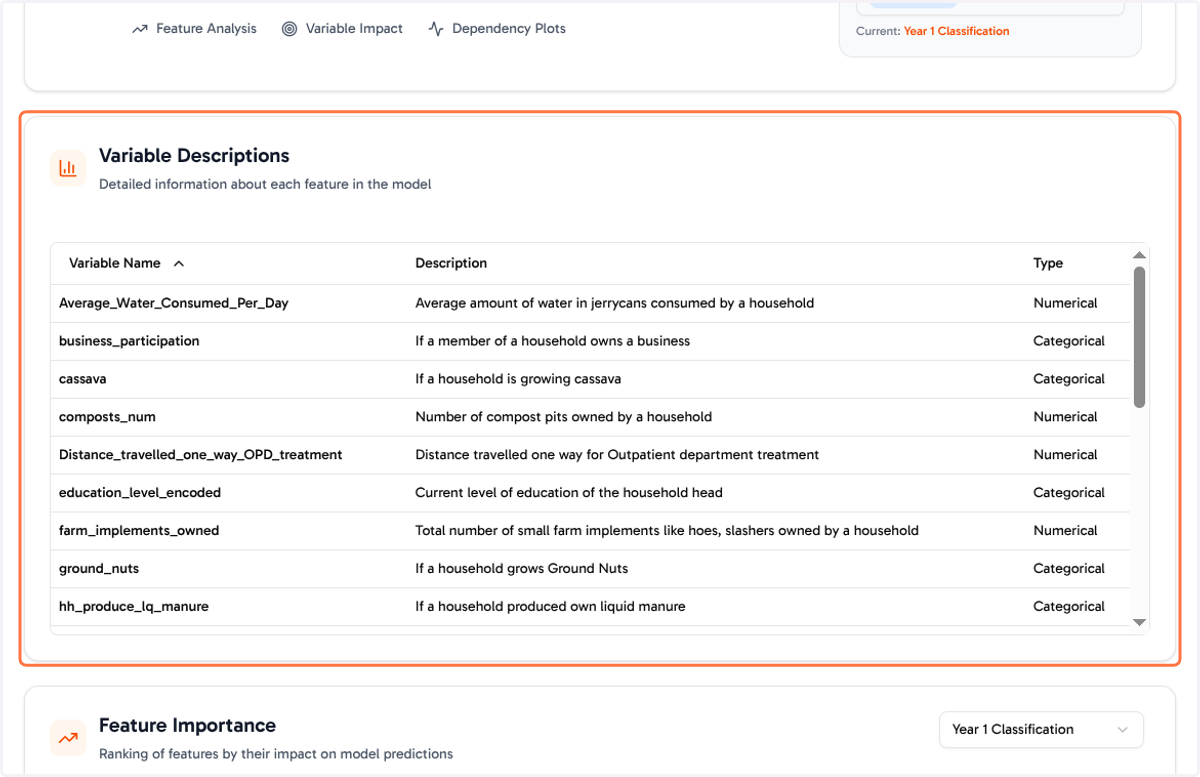This screenshot has width=1200, height=777.
Task: Click description 'If a household is growing cassava'
Action: pyautogui.click(x=518, y=379)
